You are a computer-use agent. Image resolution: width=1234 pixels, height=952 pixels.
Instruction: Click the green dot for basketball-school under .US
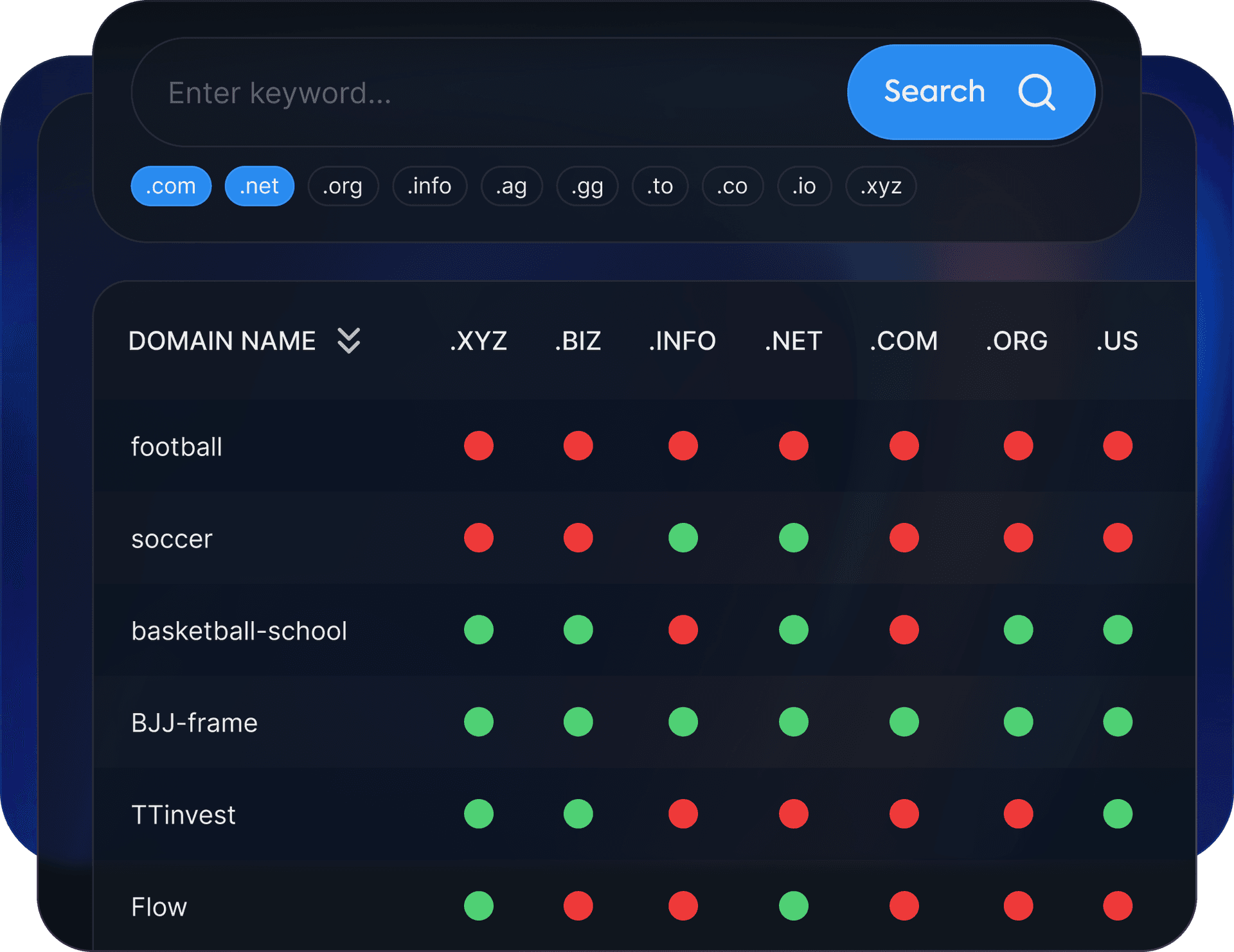(1117, 630)
